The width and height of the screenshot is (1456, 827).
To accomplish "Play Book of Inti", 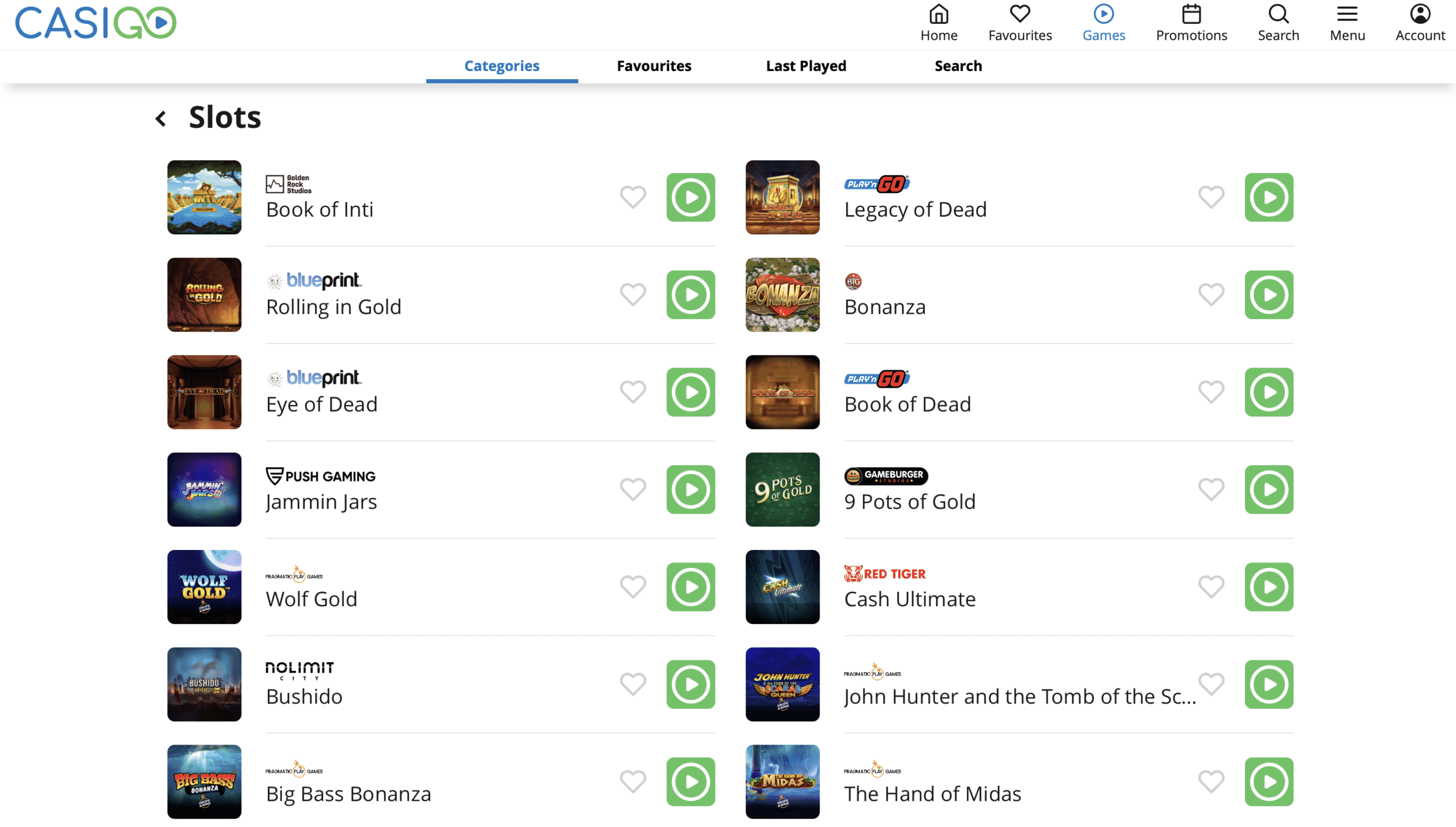I will coord(690,197).
